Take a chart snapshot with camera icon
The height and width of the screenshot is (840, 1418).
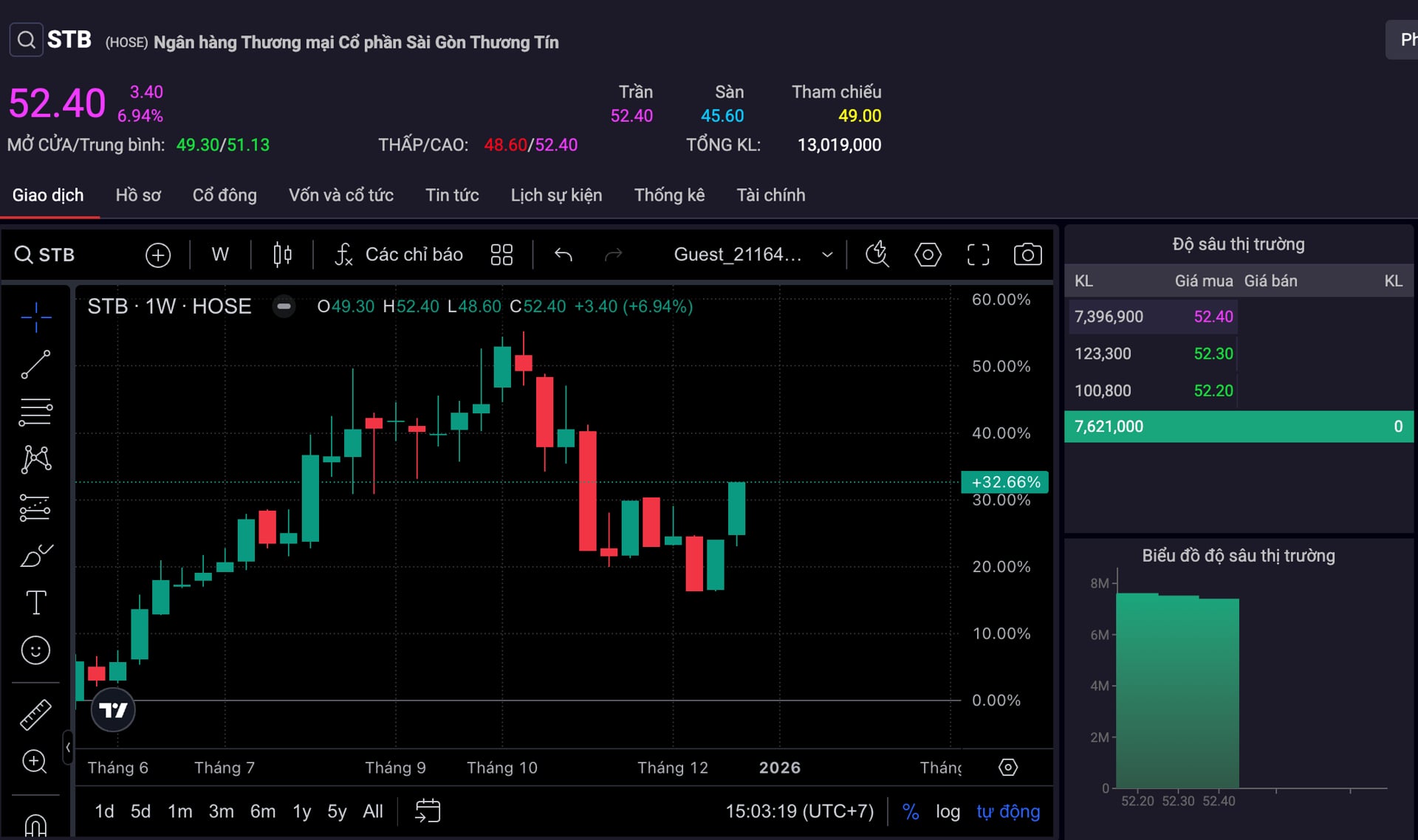click(x=1027, y=255)
